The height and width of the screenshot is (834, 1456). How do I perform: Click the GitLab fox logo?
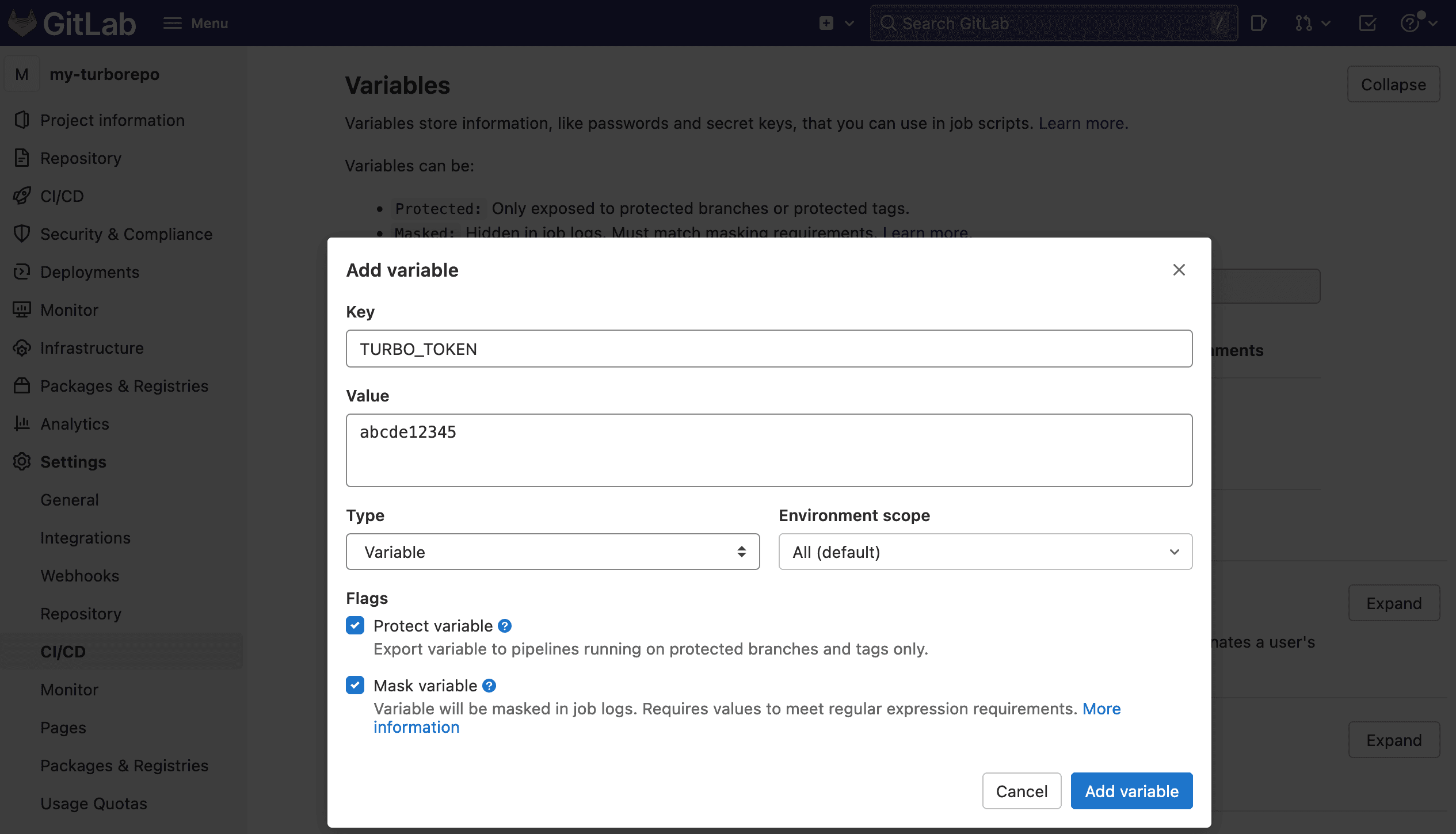point(22,23)
